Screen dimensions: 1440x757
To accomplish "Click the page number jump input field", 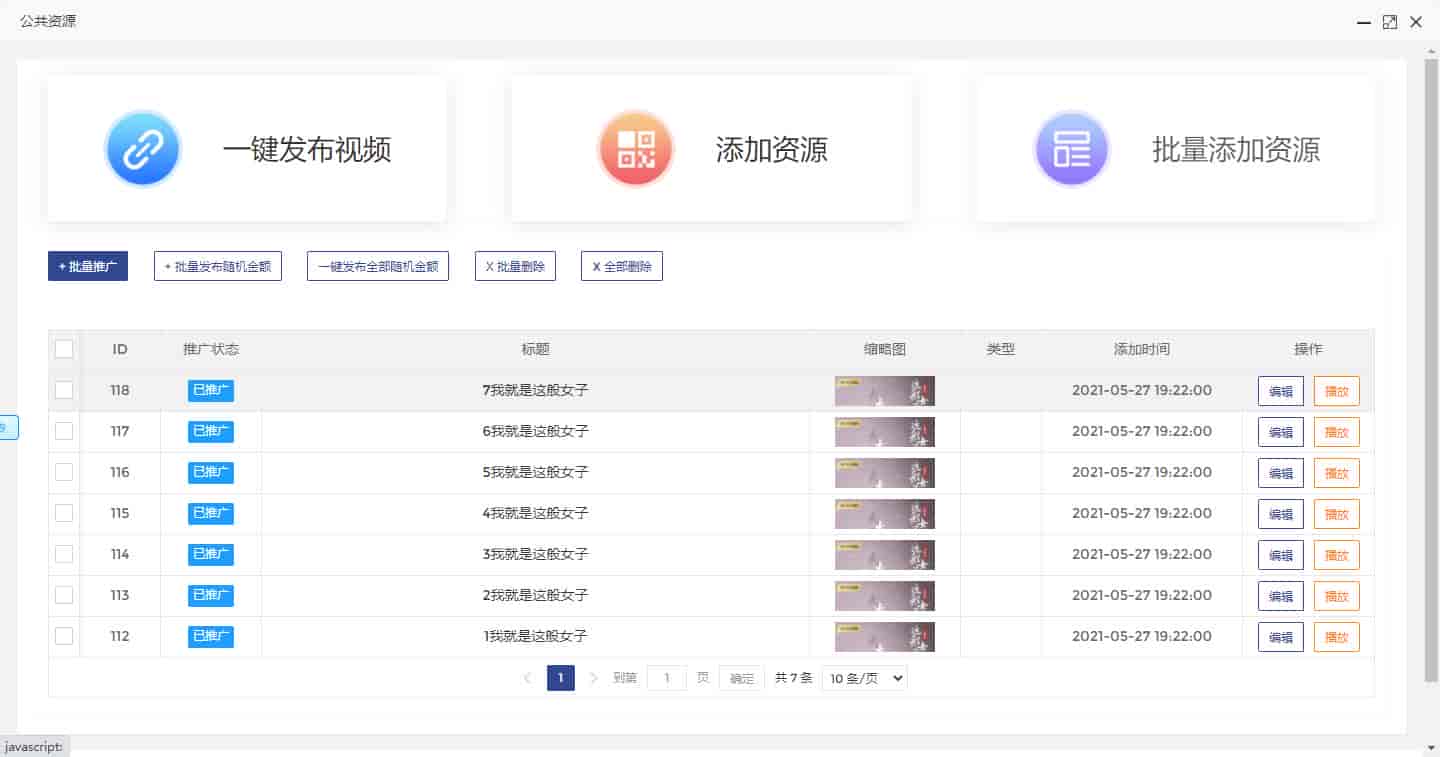I will (x=666, y=678).
